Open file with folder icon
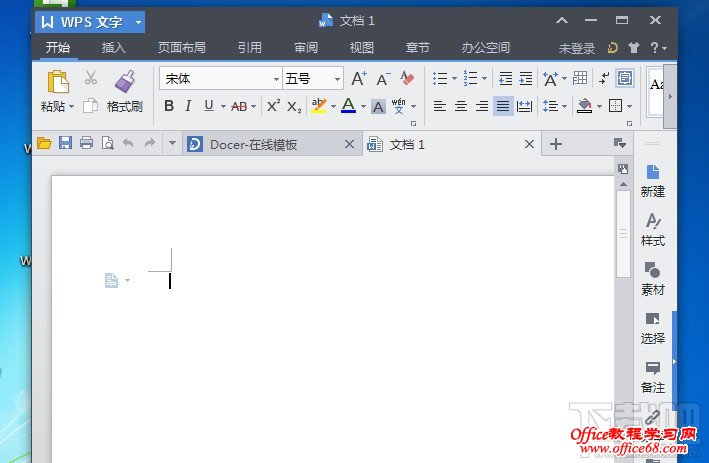Image resolution: width=709 pixels, height=463 pixels. pyautogui.click(x=44, y=143)
